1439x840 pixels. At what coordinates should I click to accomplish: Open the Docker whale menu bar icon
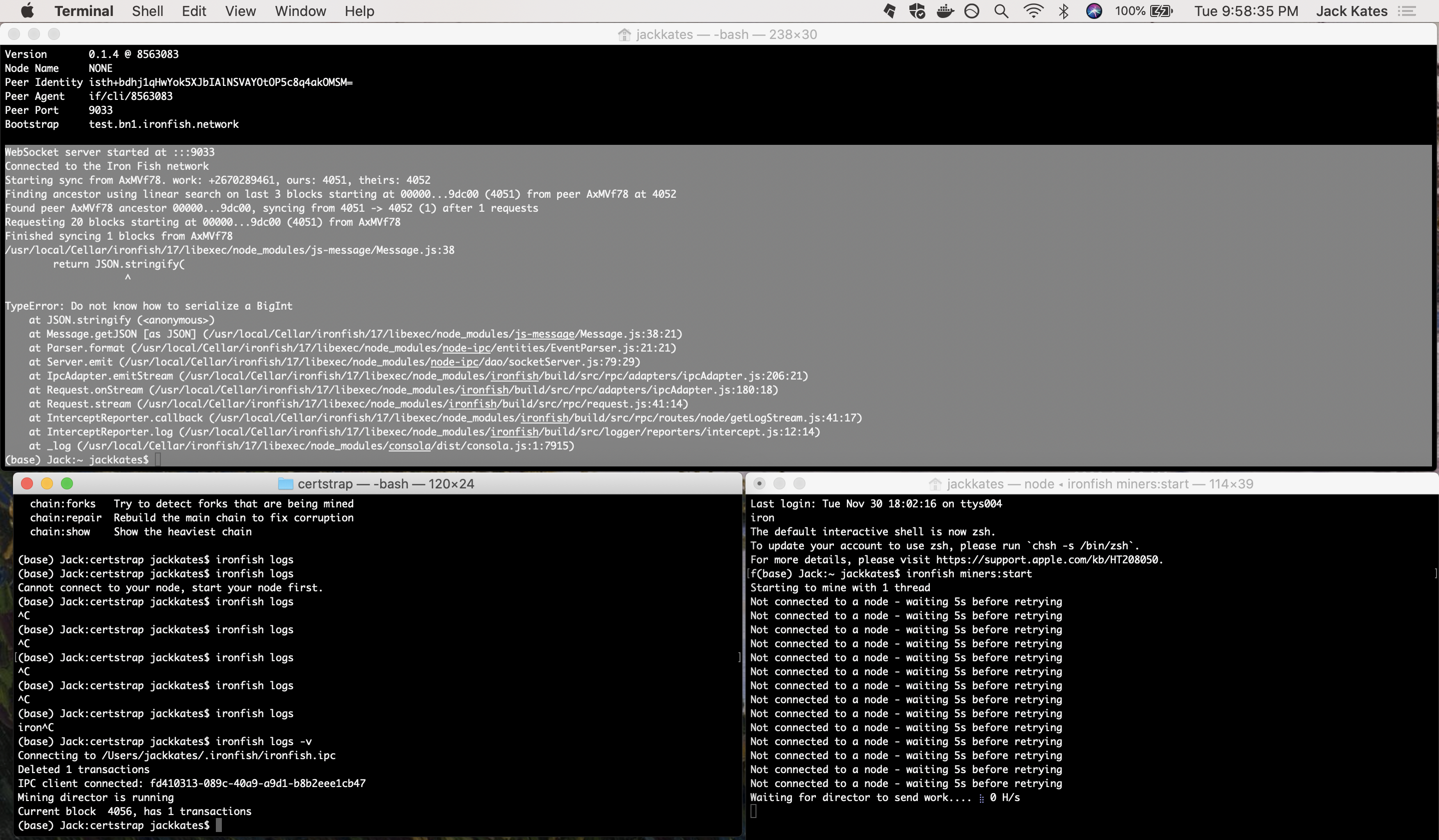[x=945, y=11]
